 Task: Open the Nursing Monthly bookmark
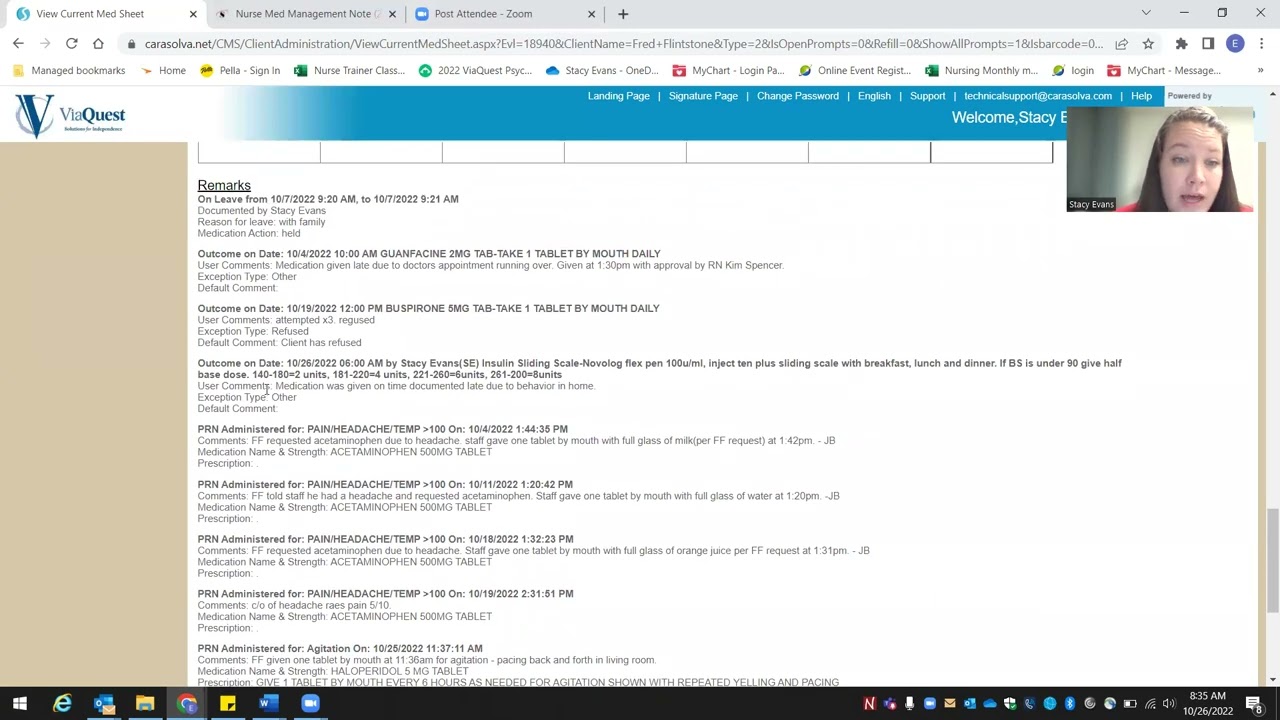pos(981,71)
